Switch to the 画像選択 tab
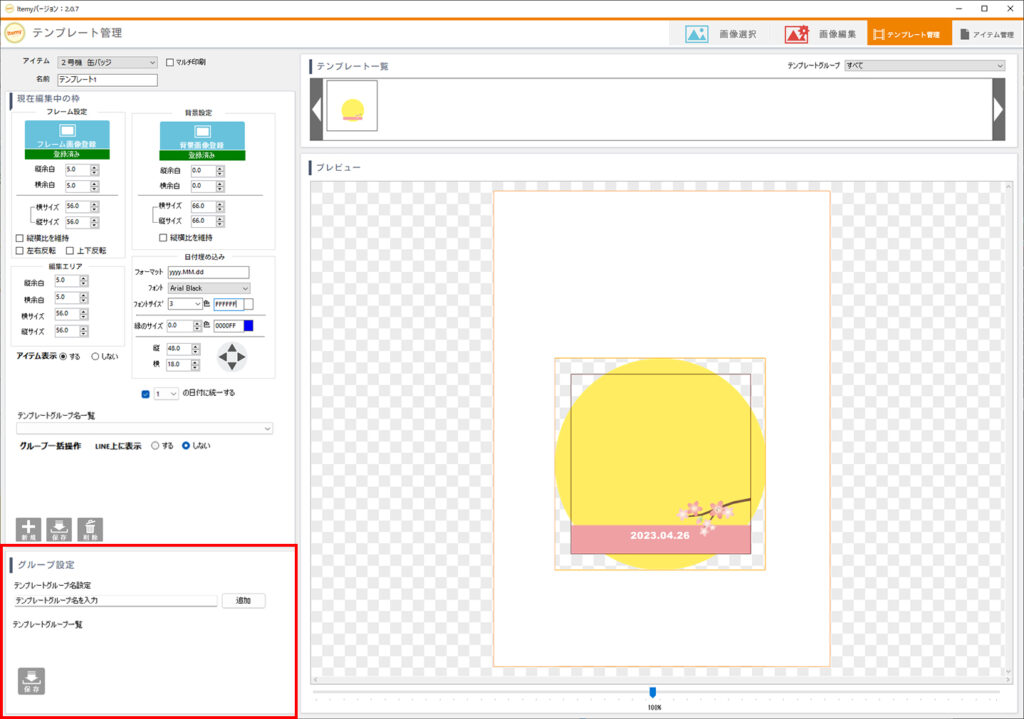The width and height of the screenshot is (1024, 719). [721, 34]
